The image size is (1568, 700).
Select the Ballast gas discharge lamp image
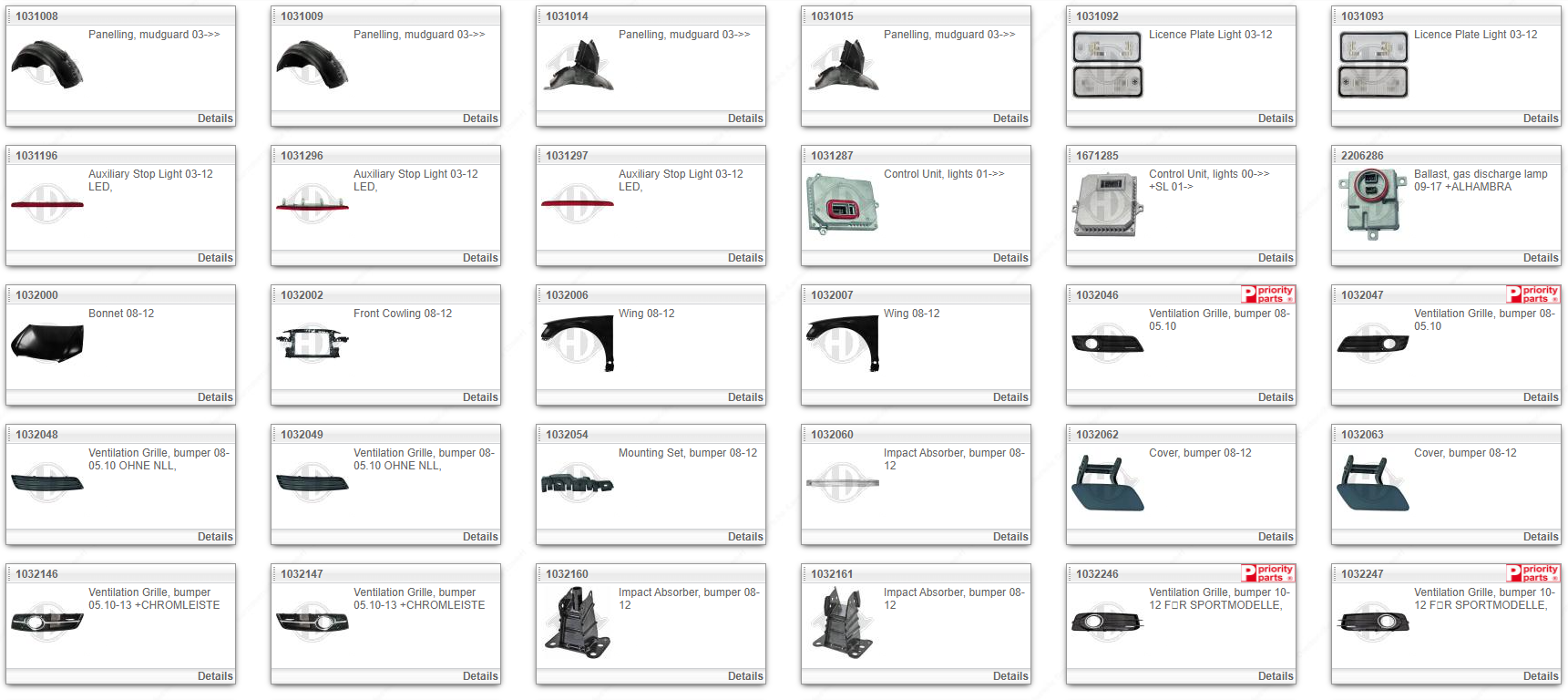(1373, 204)
